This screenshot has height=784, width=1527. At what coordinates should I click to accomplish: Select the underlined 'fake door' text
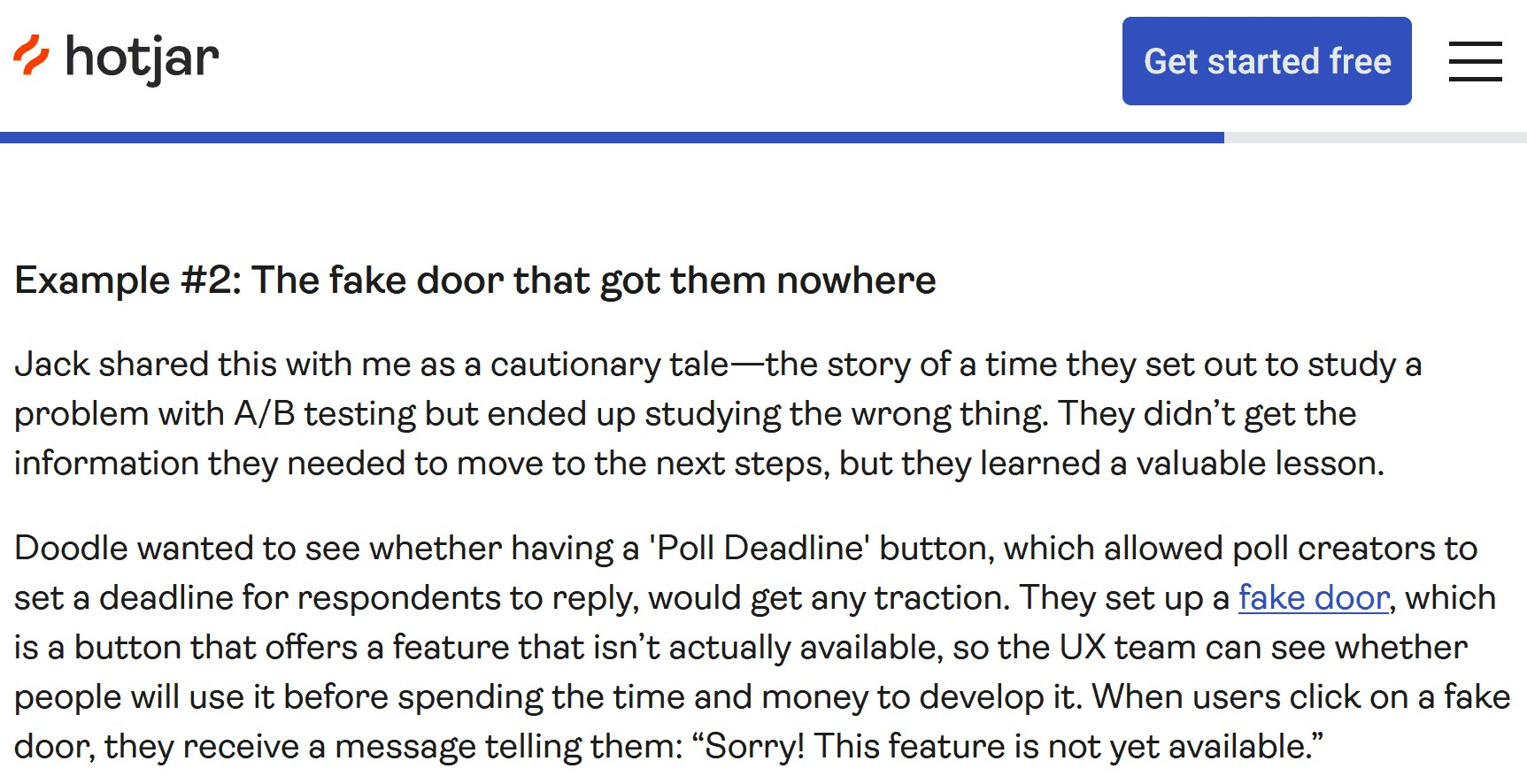pyautogui.click(x=1313, y=597)
